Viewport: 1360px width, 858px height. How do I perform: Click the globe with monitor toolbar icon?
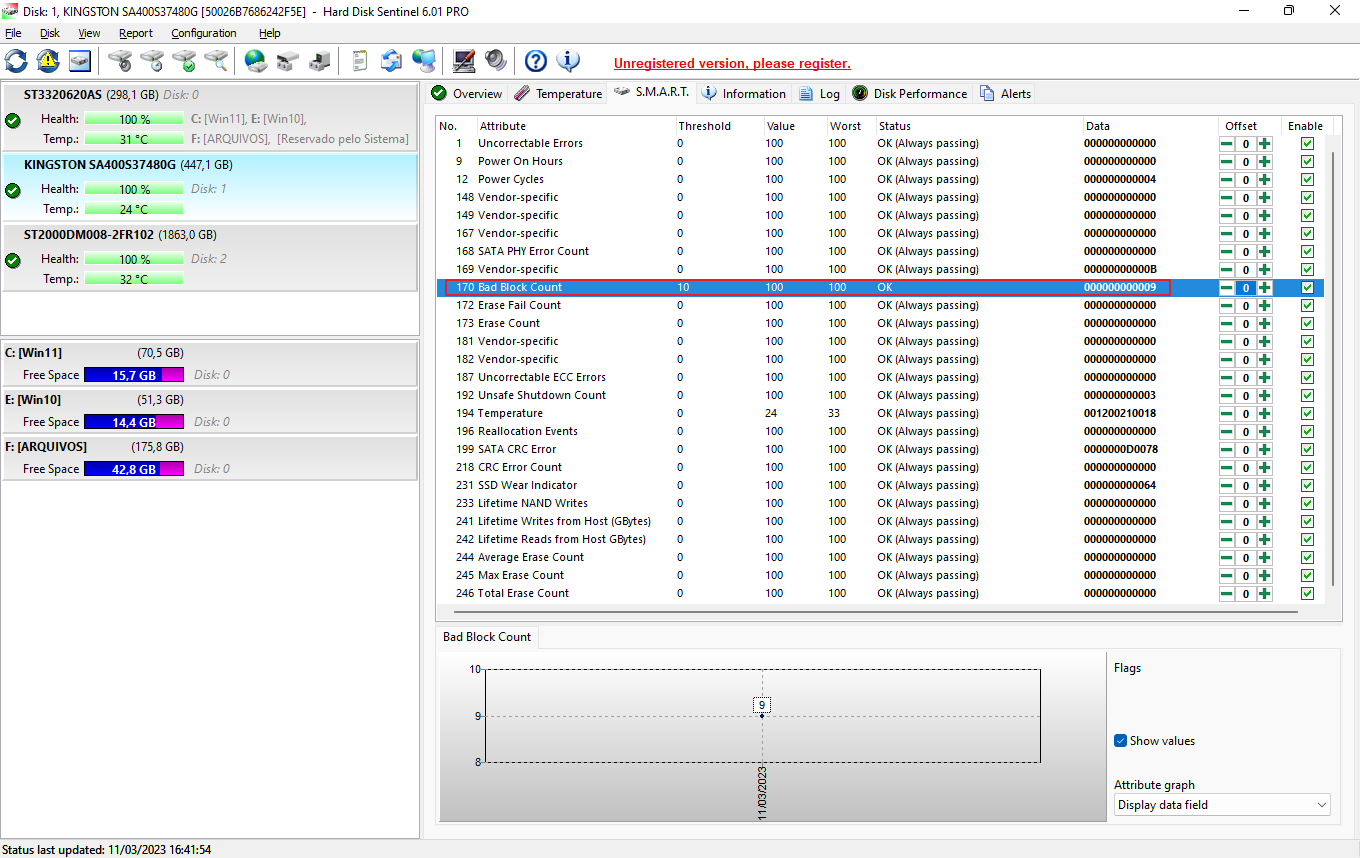click(x=424, y=61)
